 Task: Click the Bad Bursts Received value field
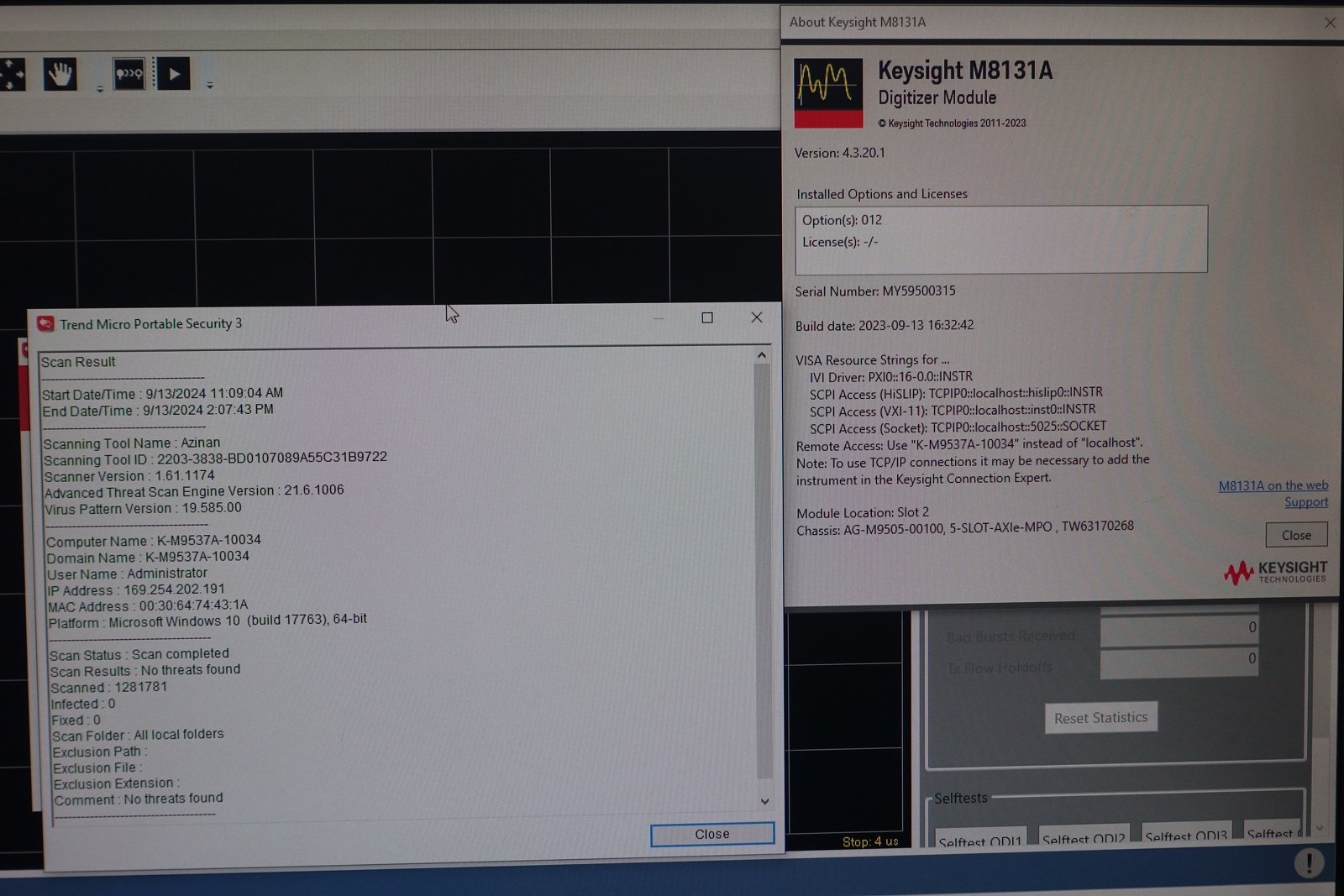coord(1179,629)
